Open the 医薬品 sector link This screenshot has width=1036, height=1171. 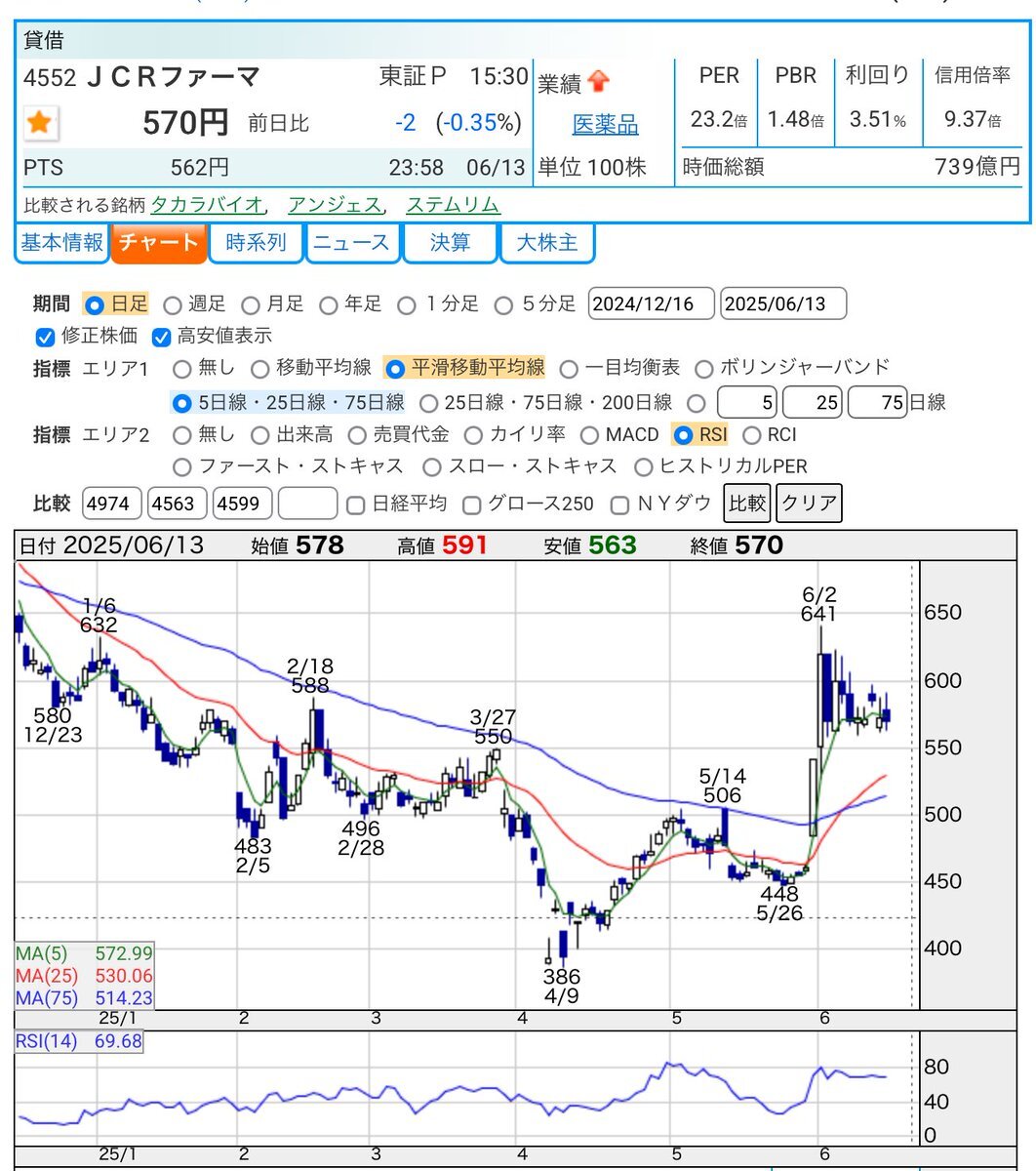[605, 125]
